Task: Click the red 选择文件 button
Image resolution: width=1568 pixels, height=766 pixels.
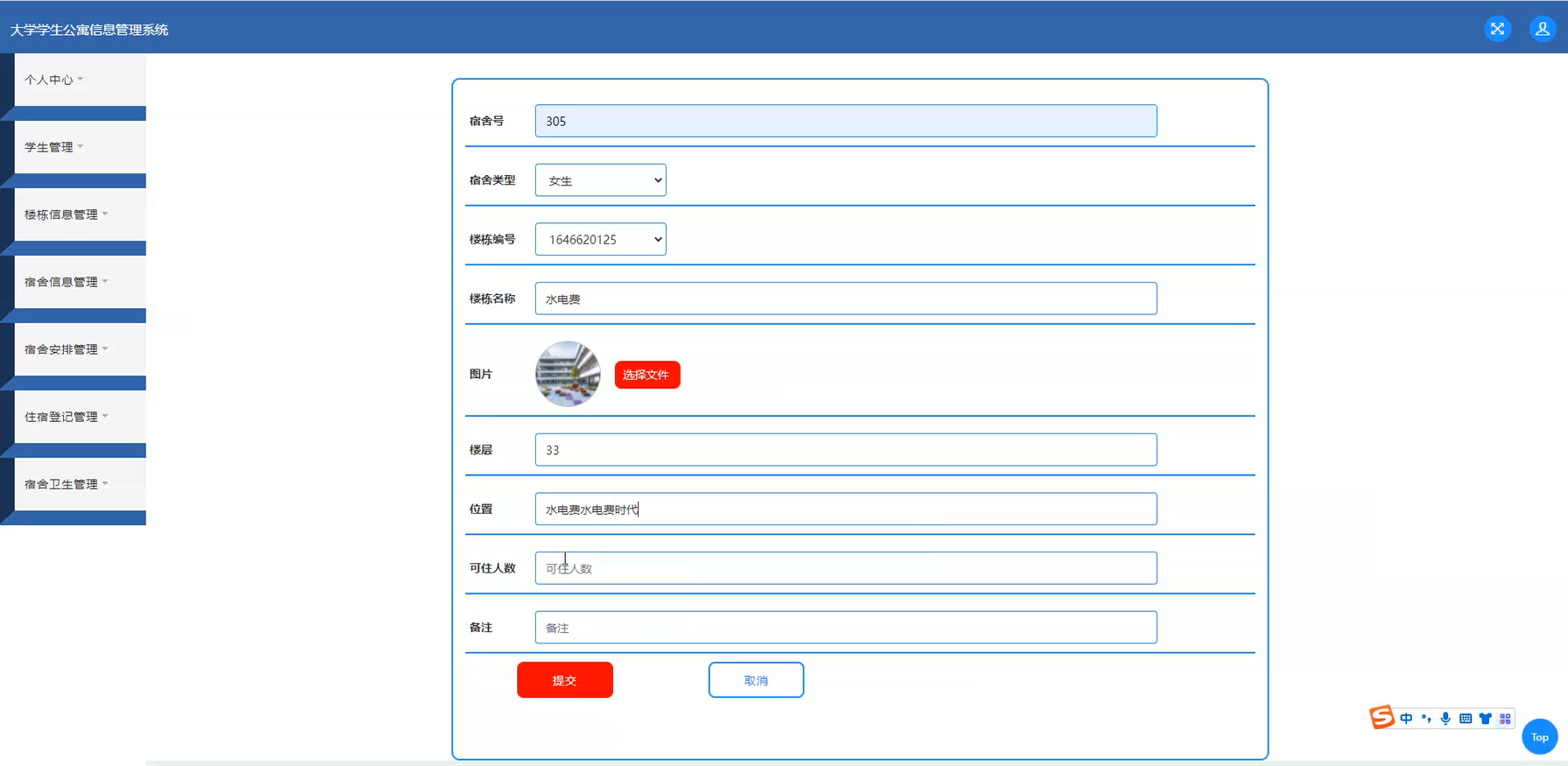Action: (x=646, y=375)
